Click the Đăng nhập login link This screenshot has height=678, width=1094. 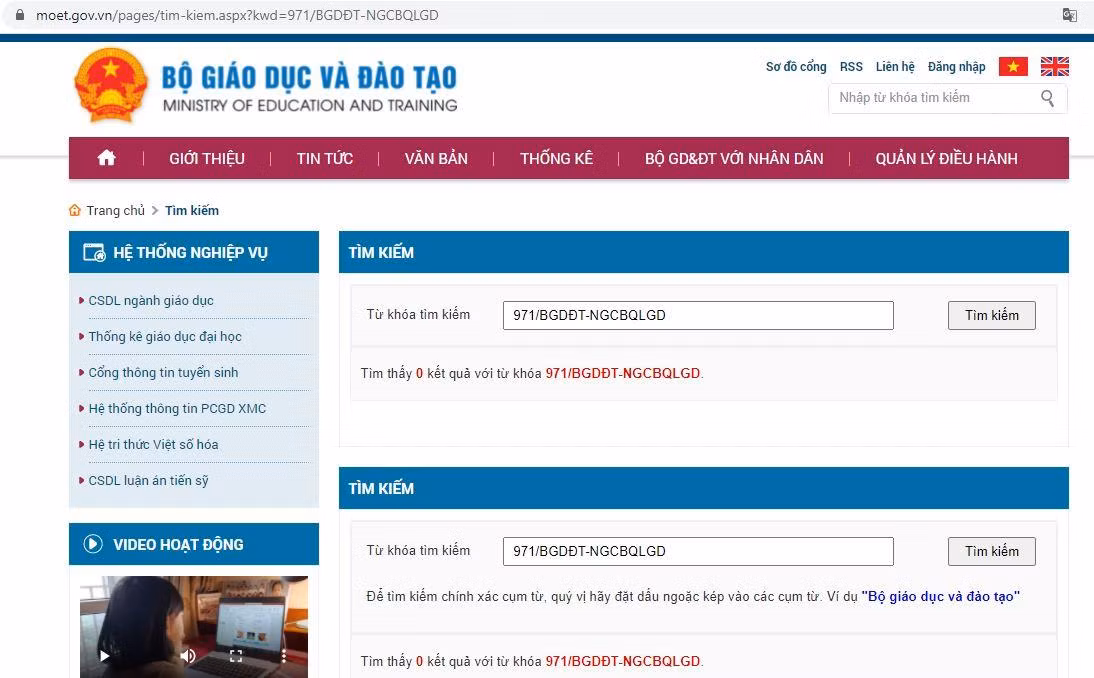pos(956,67)
